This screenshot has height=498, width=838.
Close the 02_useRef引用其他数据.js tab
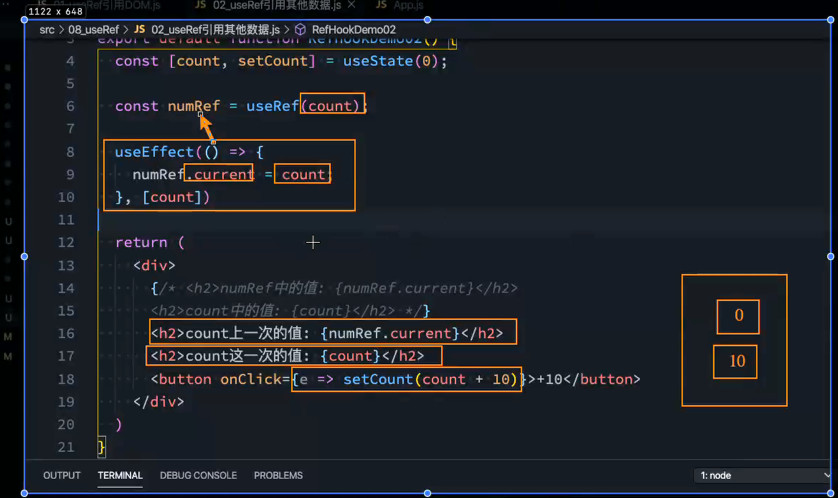click(x=352, y=5)
